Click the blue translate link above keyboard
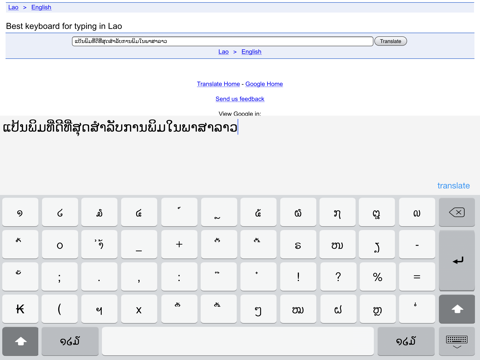This screenshot has height=360, width=480. point(453,186)
